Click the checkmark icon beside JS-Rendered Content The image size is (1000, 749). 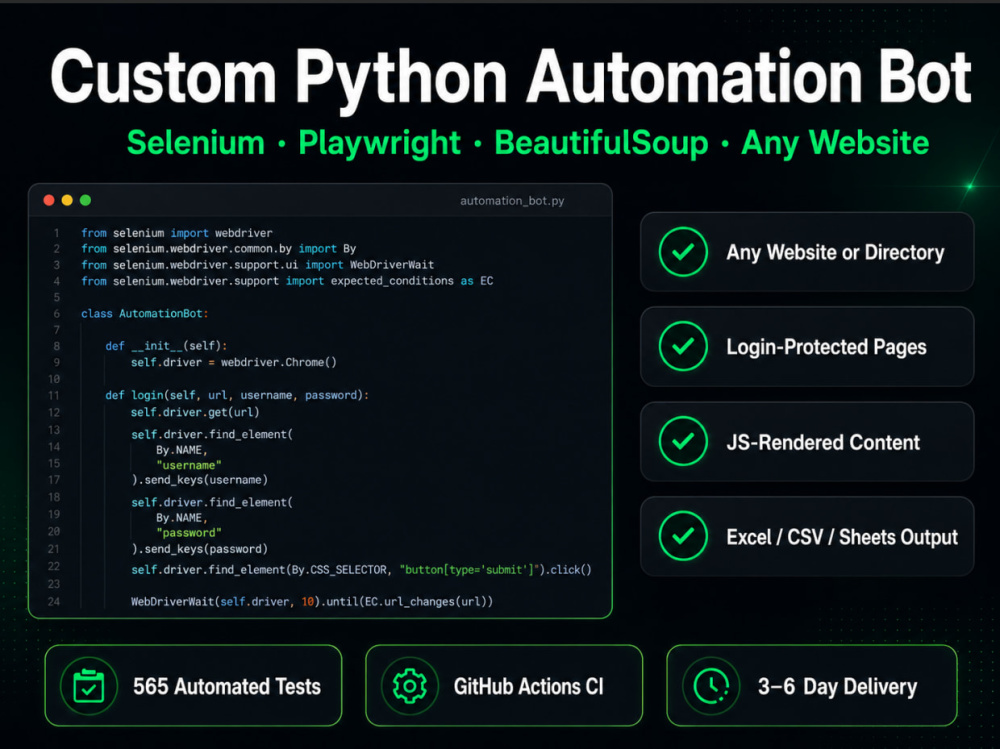pos(683,441)
